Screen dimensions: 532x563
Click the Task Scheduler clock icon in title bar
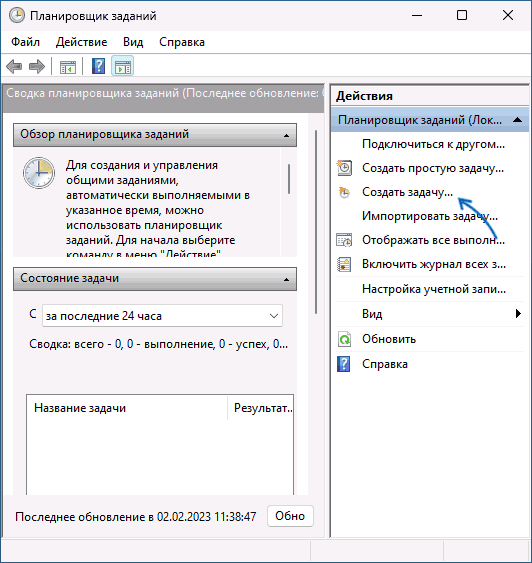[17, 16]
